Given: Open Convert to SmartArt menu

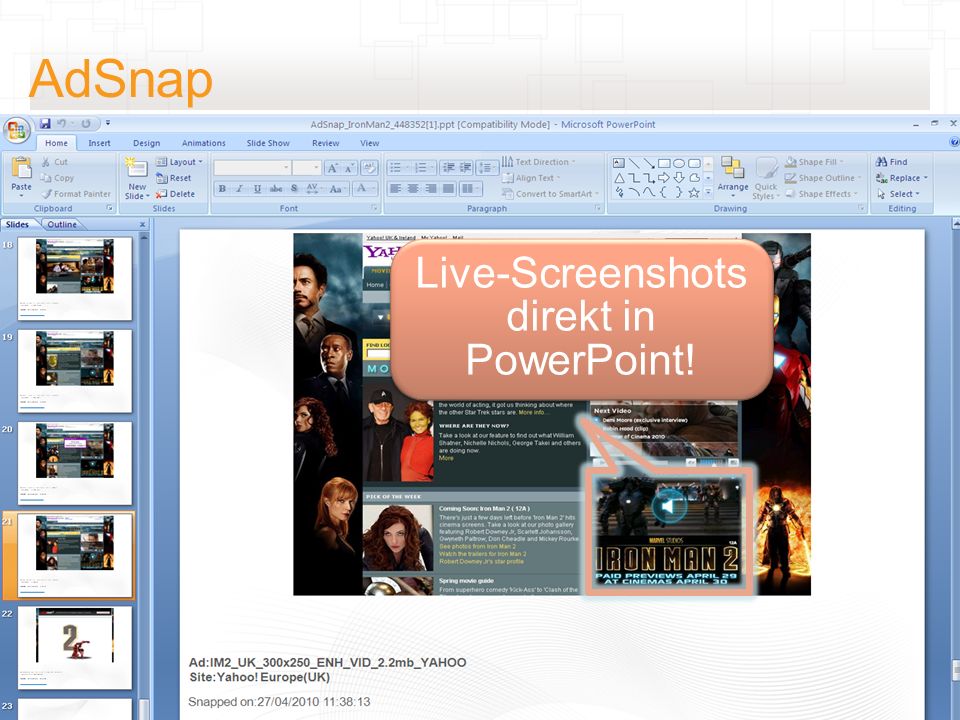Looking at the screenshot, I should pyautogui.click(x=550, y=194).
